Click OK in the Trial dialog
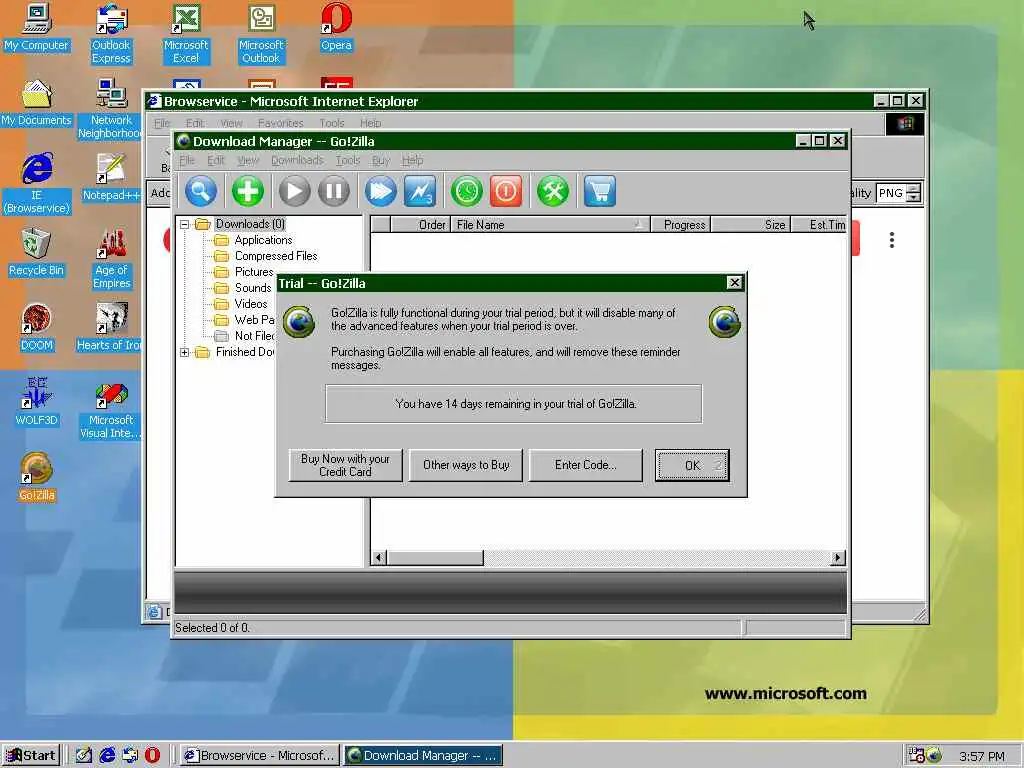Viewport: 1024px width, 768px height. coord(692,465)
